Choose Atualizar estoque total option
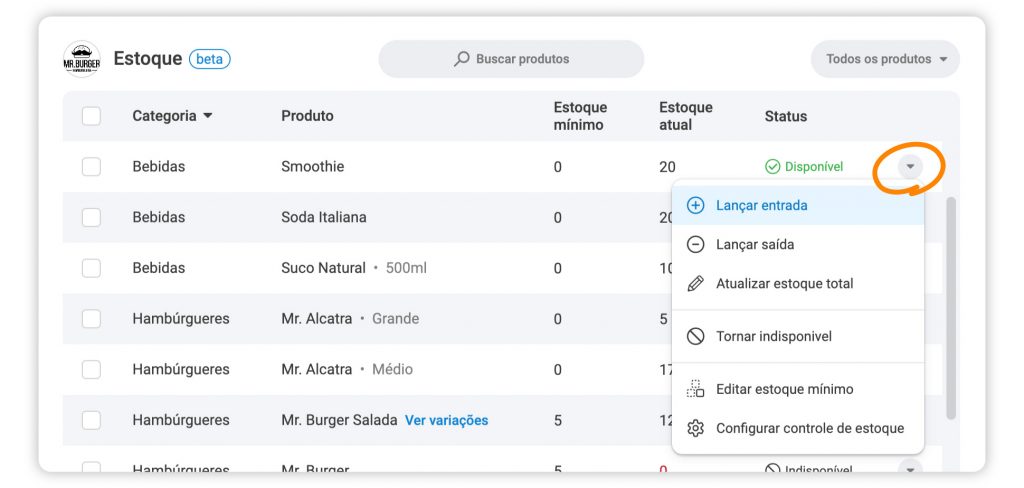The height and width of the screenshot is (488, 1024). tap(784, 283)
